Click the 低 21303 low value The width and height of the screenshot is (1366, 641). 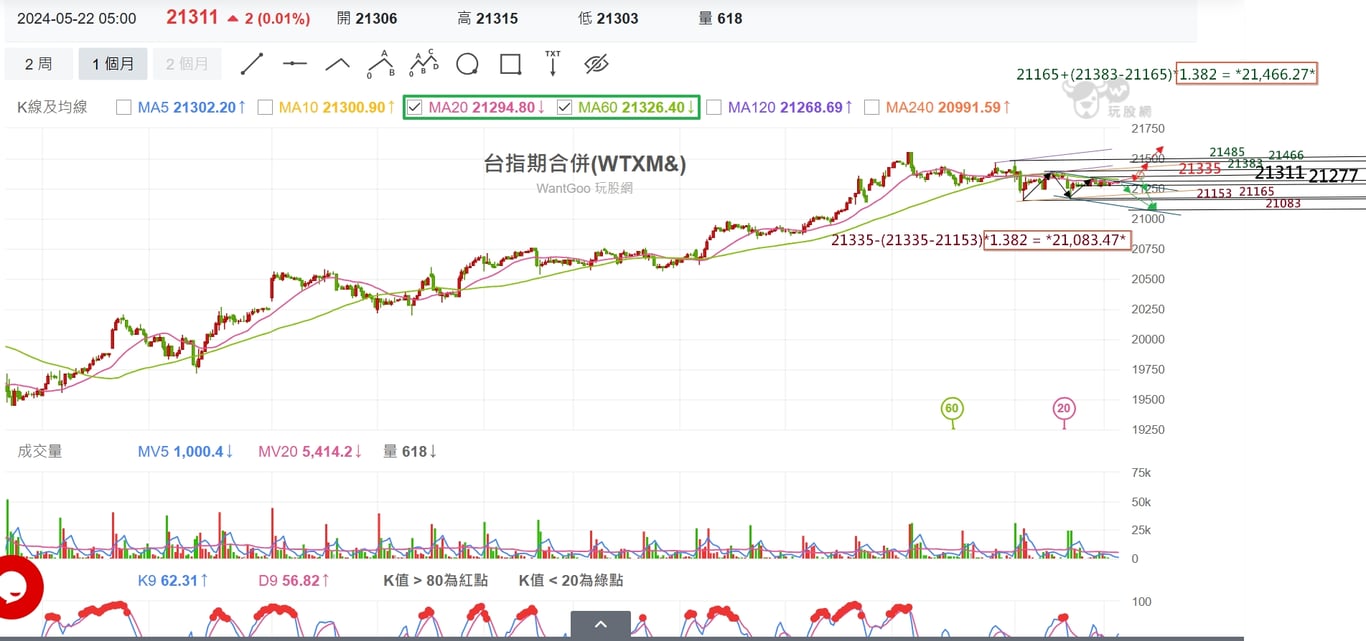click(608, 18)
